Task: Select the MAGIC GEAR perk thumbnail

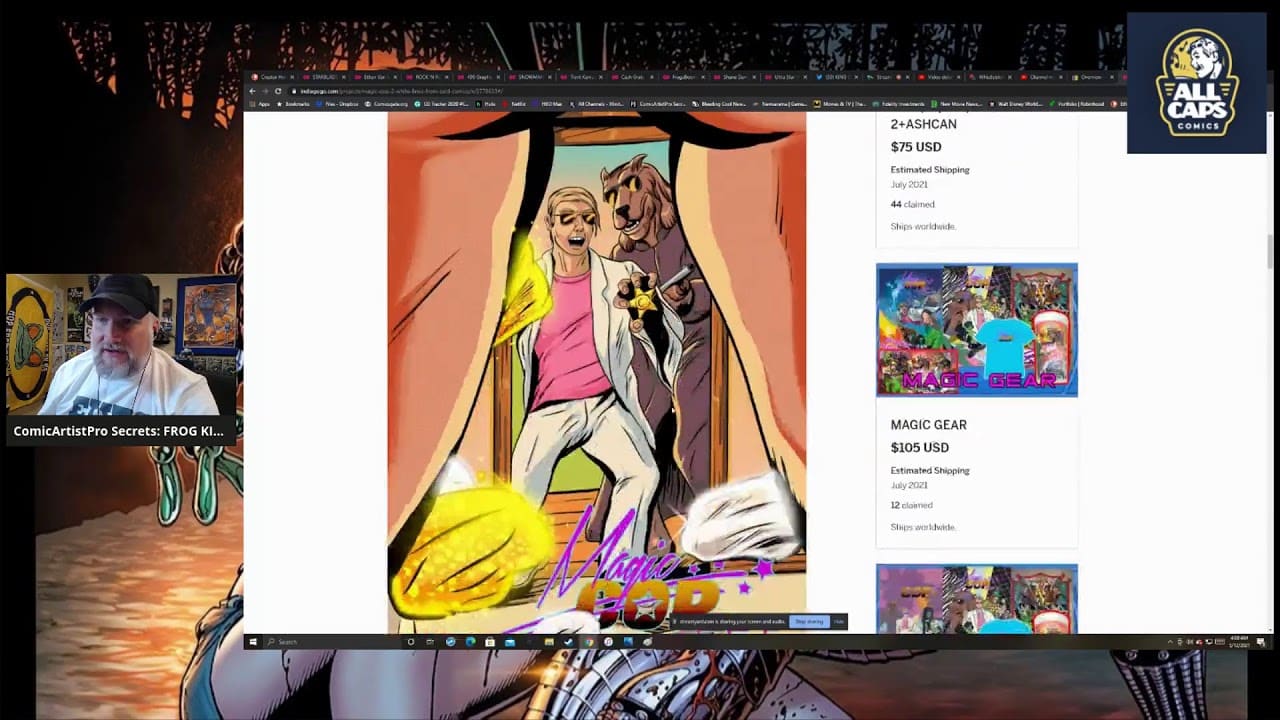Action: click(x=976, y=330)
